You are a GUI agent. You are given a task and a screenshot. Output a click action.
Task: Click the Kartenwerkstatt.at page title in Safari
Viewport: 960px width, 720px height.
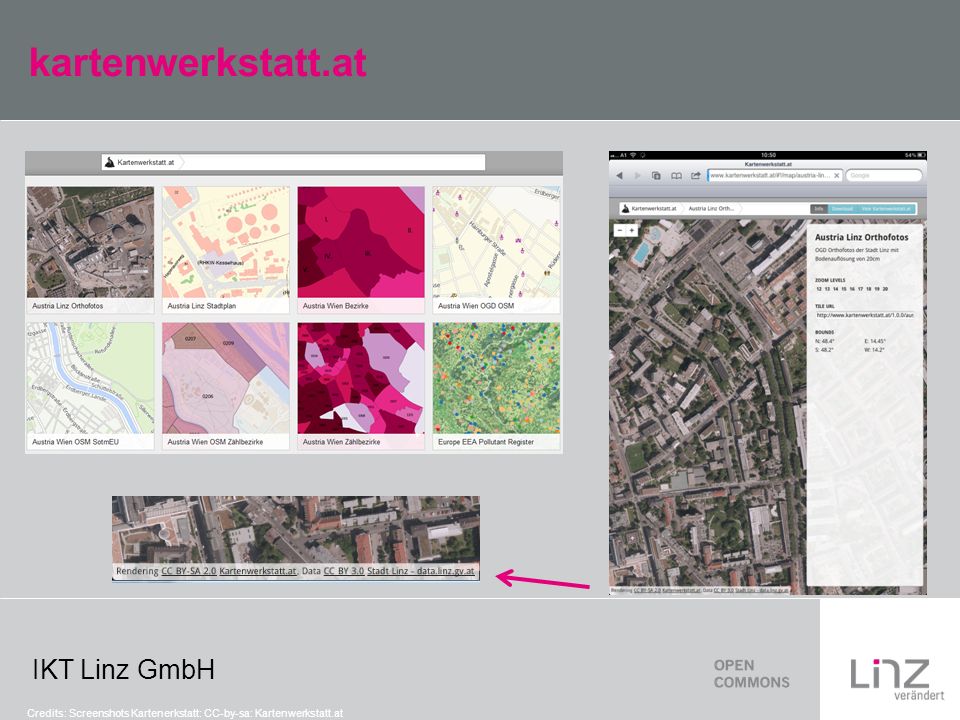[768, 164]
